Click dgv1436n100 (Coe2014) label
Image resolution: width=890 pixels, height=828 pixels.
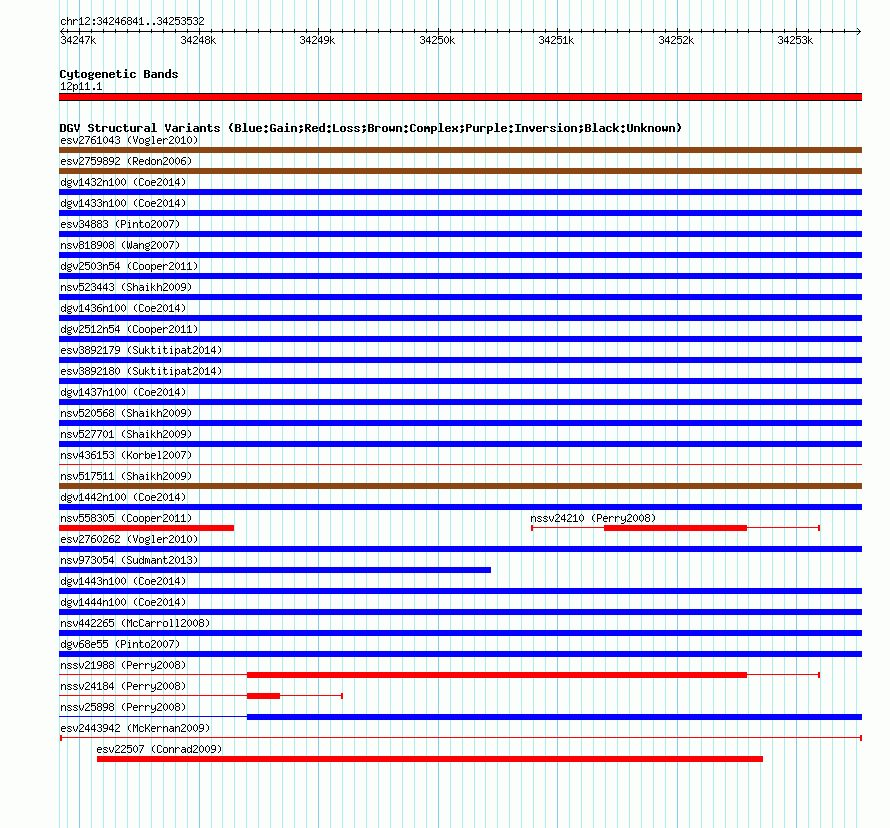click(x=123, y=308)
